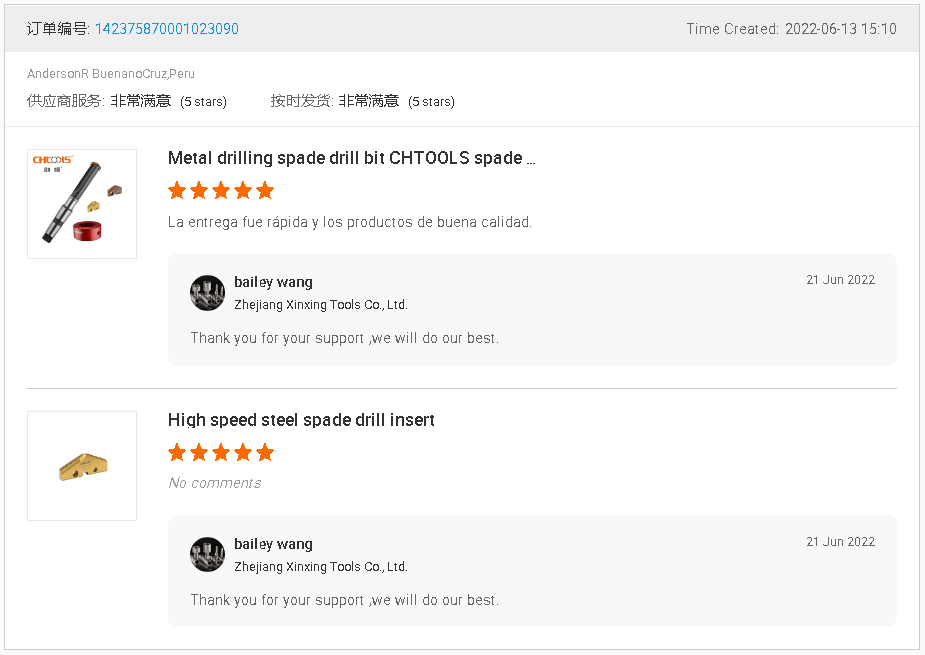Open High speed steel spade drill insert title
Image resolution: width=925 pixels, height=655 pixels.
click(x=301, y=420)
